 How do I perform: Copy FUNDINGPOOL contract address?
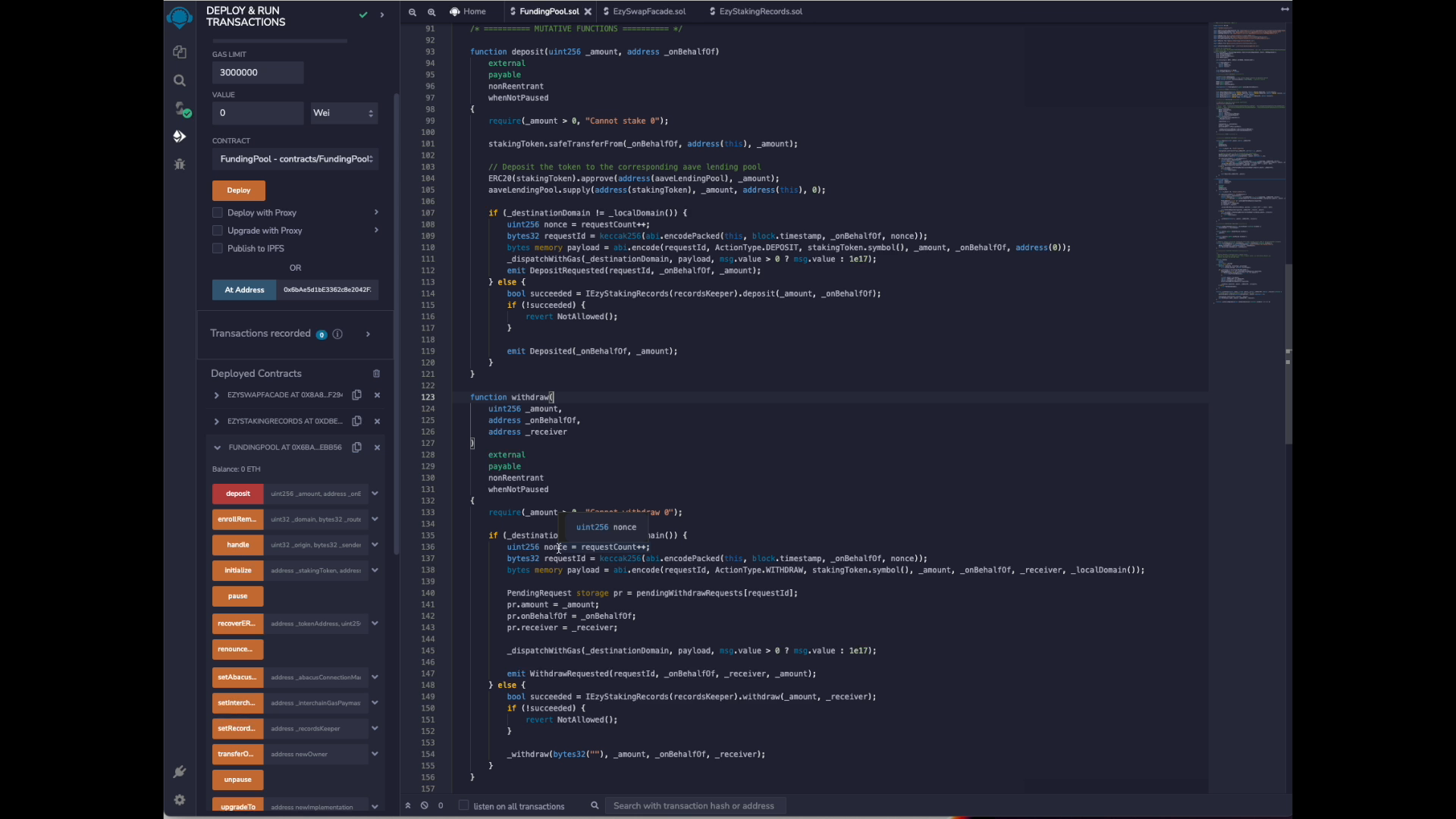(x=356, y=447)
